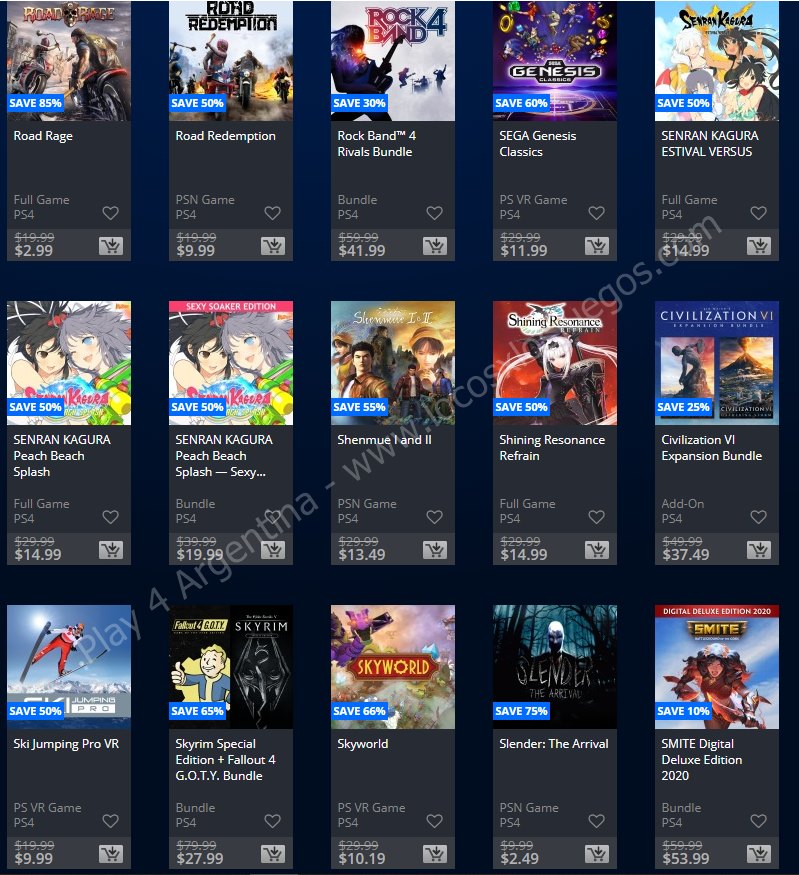Viewport: 799px width, 875px height.
Task: Toggle wishlist heart for Shining Resonance Refrain
Action: [596, 517]
